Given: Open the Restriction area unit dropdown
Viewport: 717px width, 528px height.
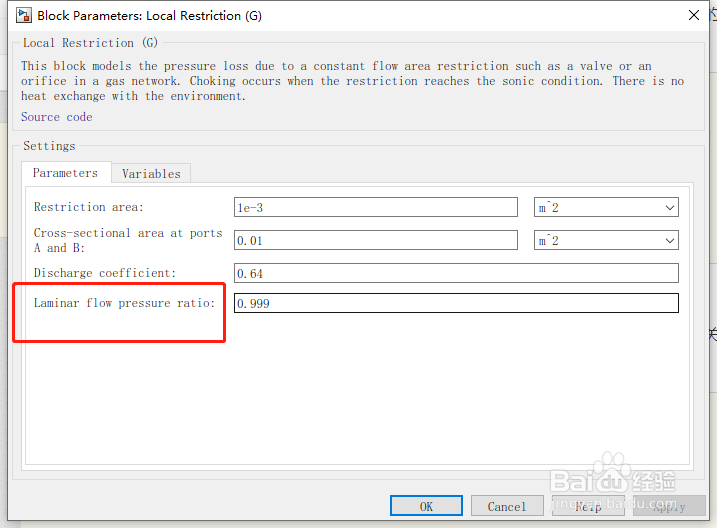Looking at the screenshot, I should (606, 208).
